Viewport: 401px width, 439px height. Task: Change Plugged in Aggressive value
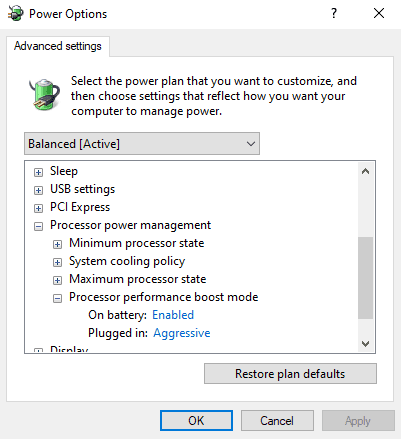182,333
